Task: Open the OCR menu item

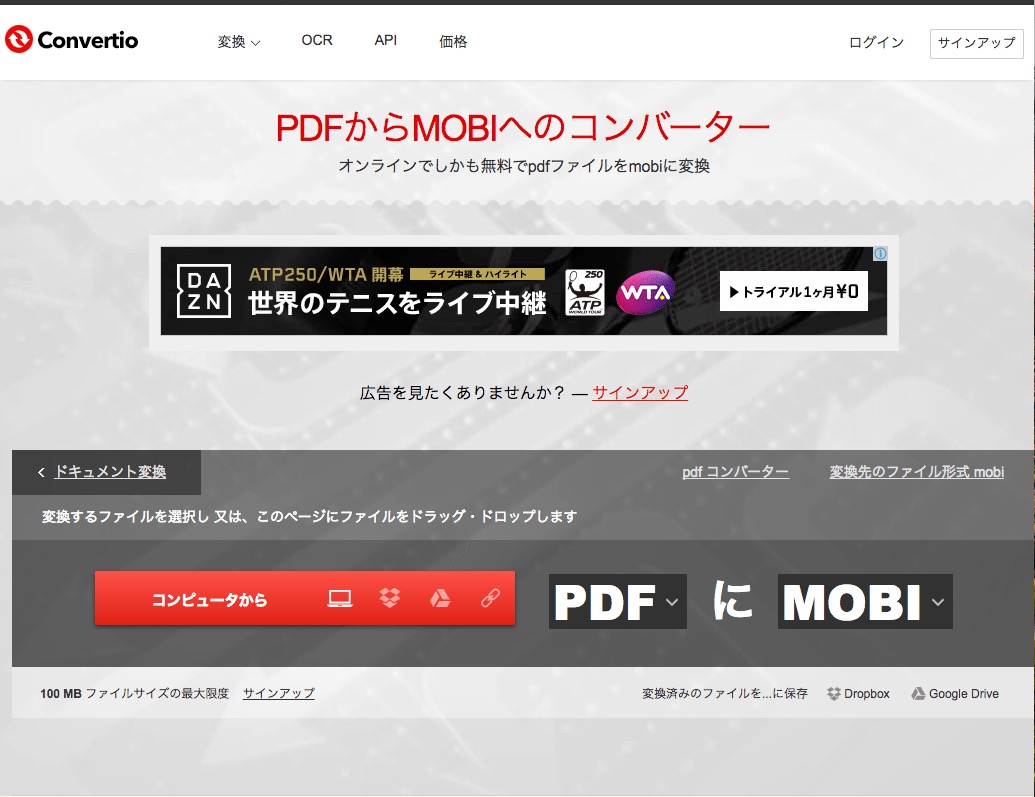Action: pos(317,41)
